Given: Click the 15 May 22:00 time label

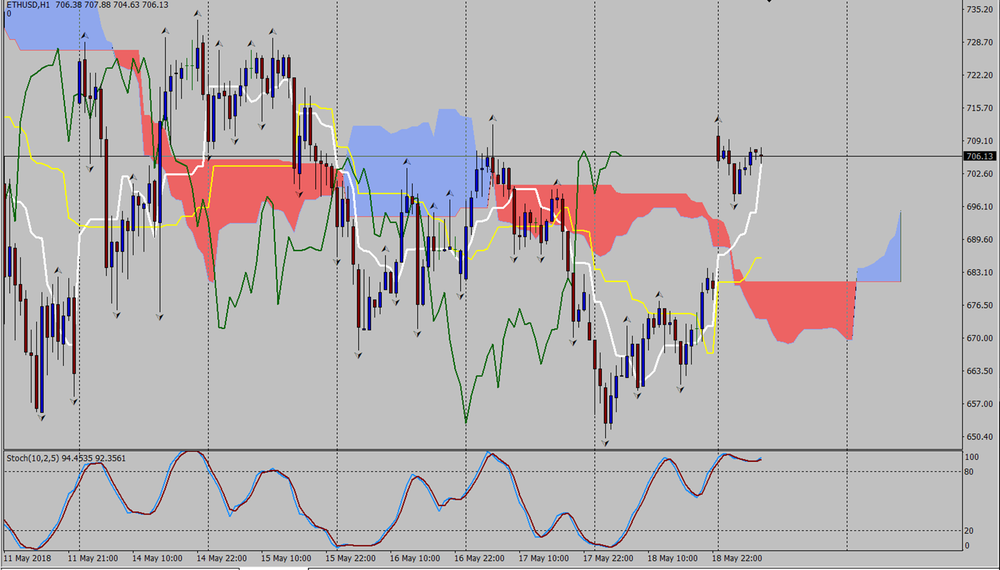Looking at the screenshot, I should [350, 558].
